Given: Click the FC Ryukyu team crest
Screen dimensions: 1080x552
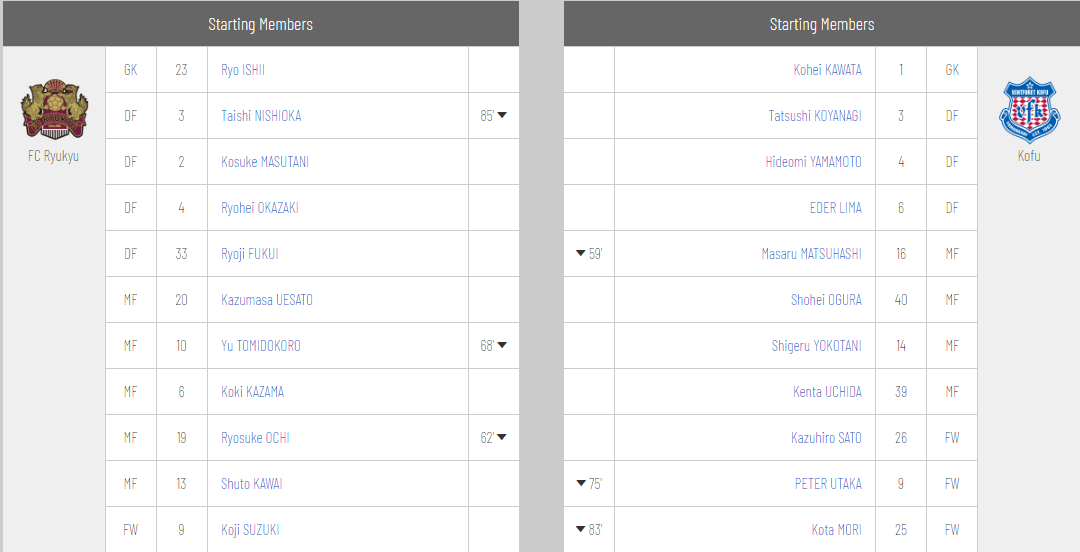Looking at the screenshot, I should point(54,110).
